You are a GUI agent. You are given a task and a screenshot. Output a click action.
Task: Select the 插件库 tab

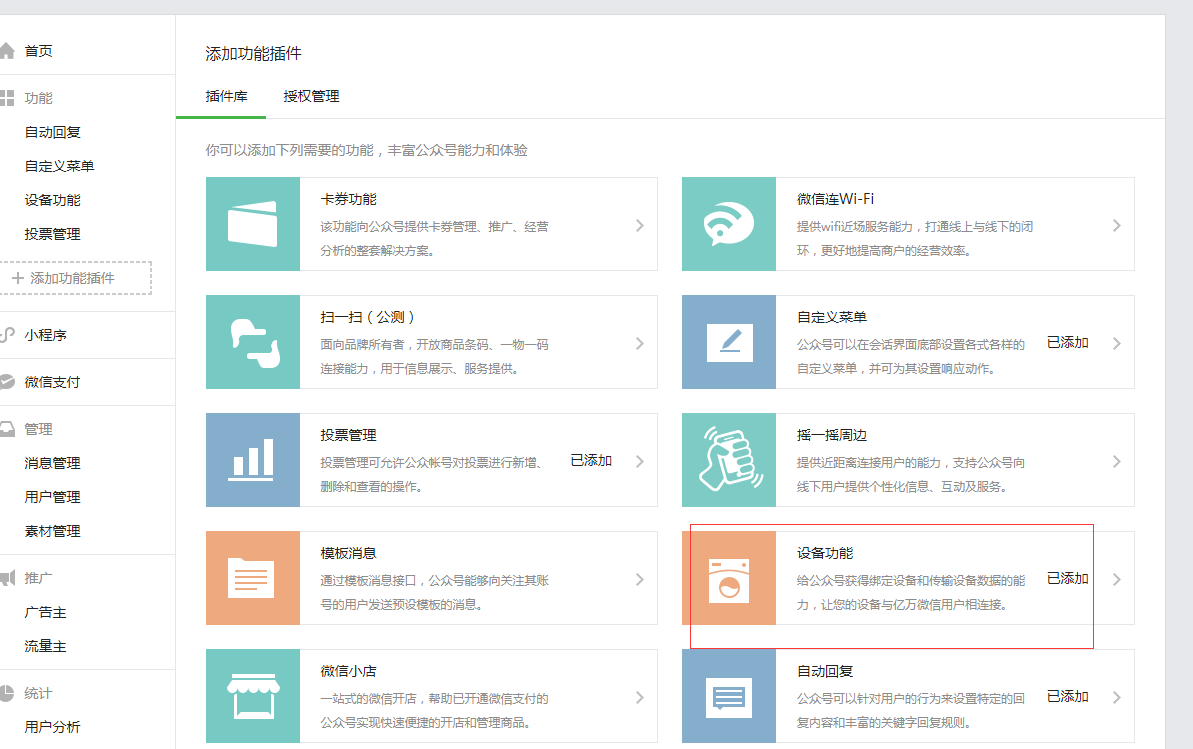click(227, 97)
